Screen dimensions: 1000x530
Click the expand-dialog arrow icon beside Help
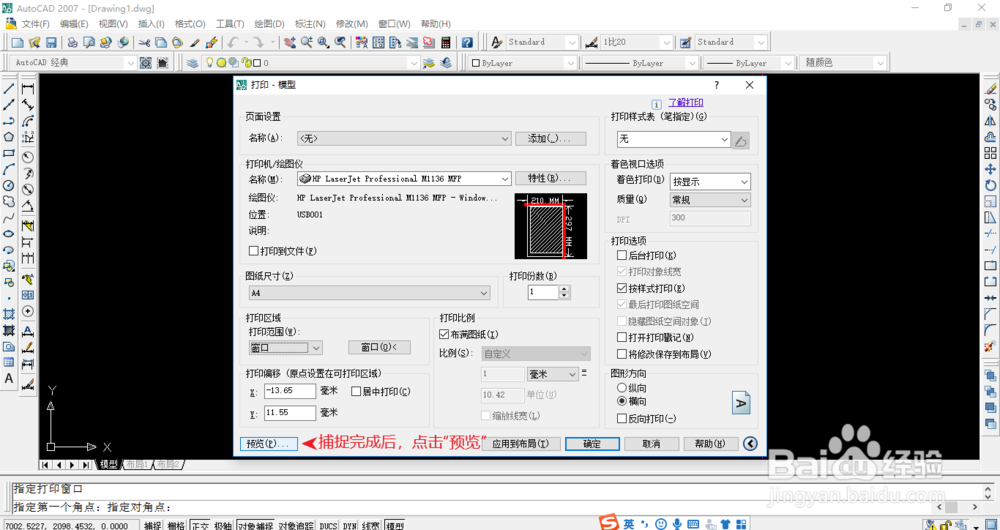(751, 443)
